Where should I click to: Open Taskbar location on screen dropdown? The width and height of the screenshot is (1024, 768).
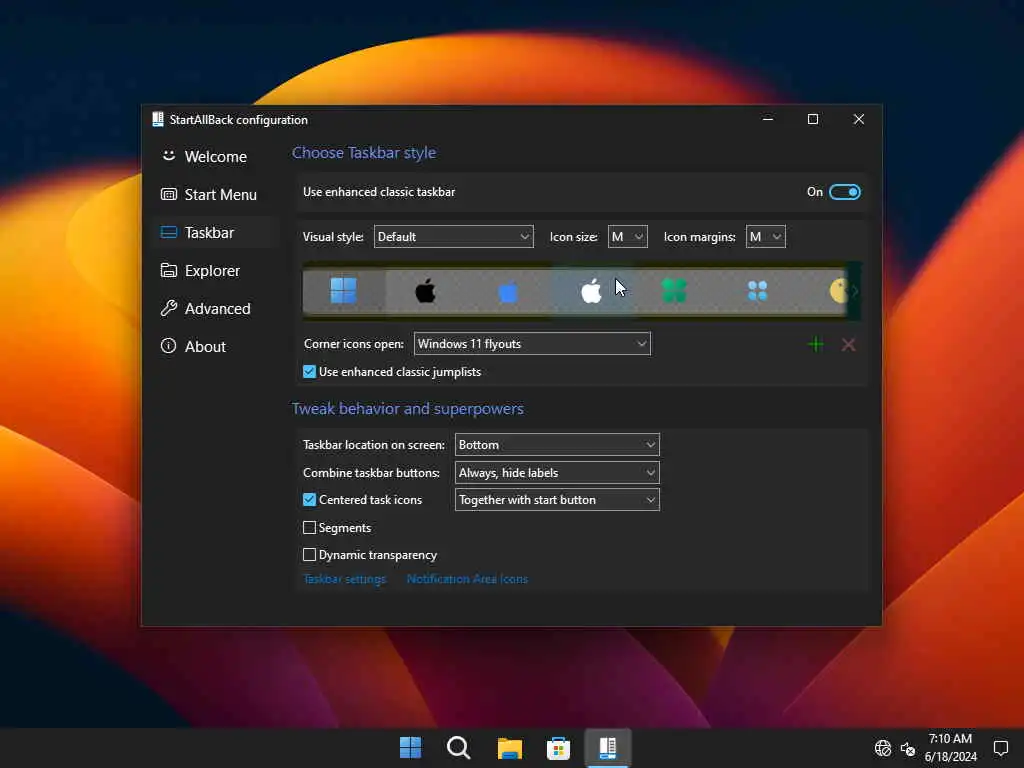[x=557, y=445]
